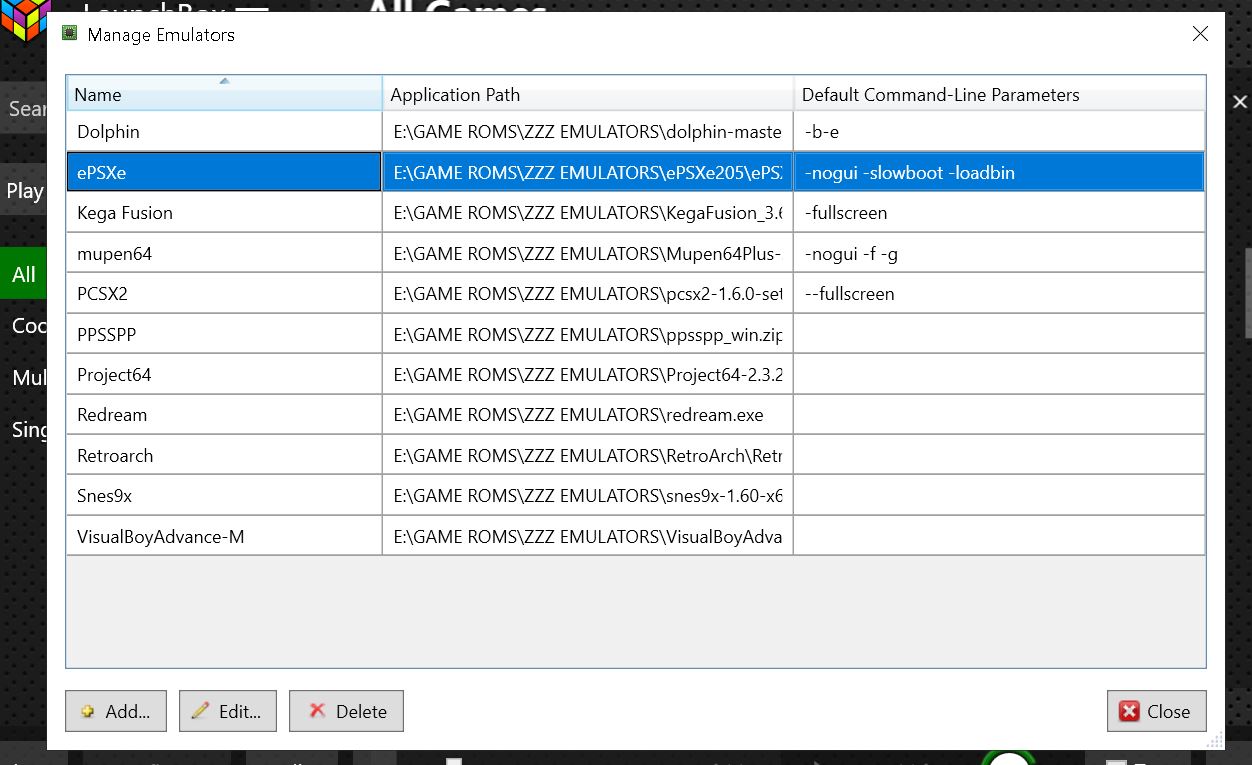Click the "-nogui -f -g" parameters cell
The width and height of the screenshot is (1252, 765).
pyautogui.click(x=999, y=254)
